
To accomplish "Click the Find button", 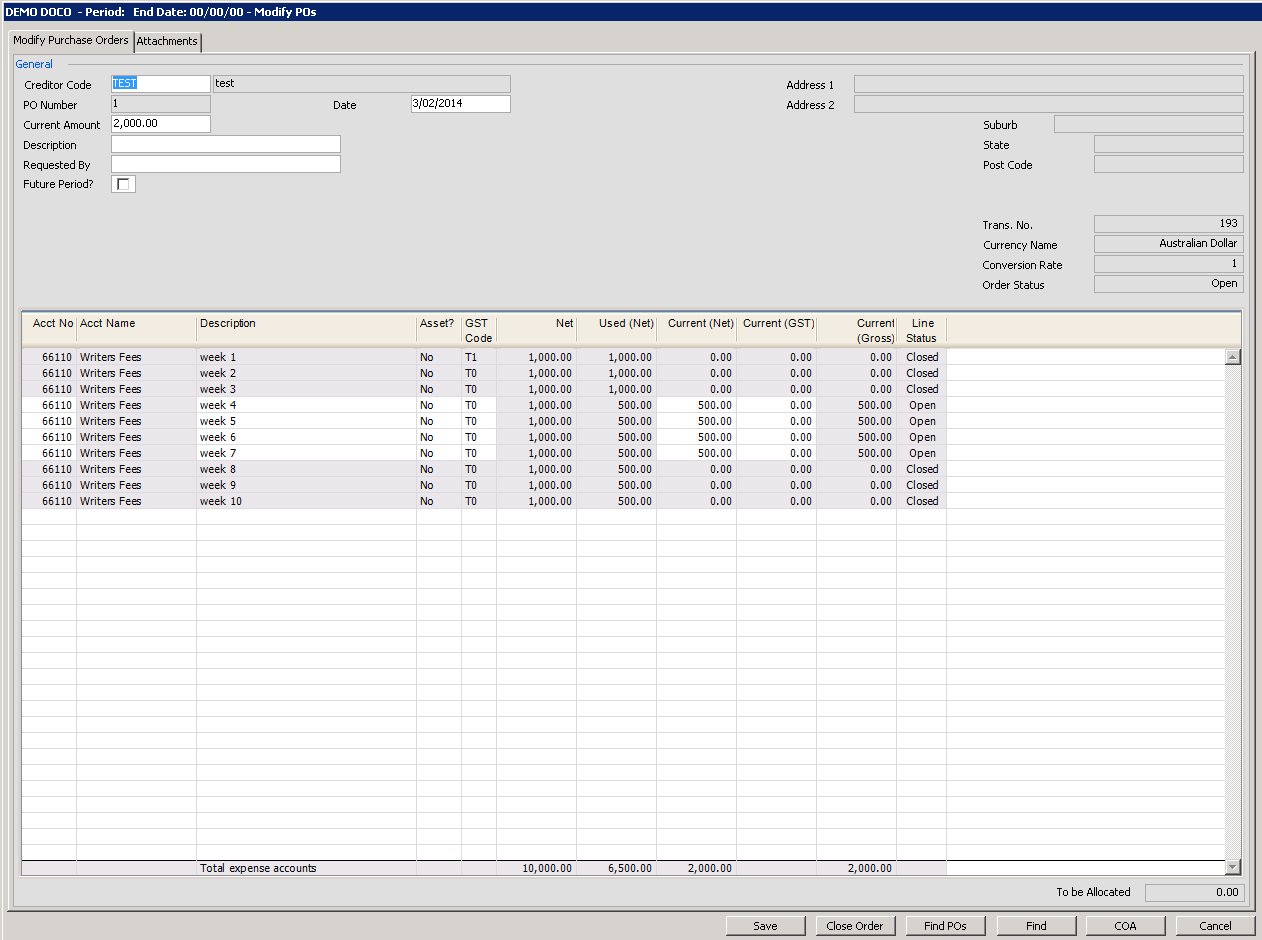I will click(1036, 926).
